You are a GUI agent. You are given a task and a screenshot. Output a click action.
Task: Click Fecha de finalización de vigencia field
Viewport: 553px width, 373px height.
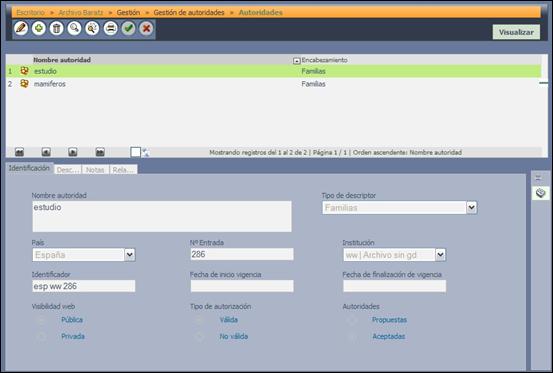(394, 286)
